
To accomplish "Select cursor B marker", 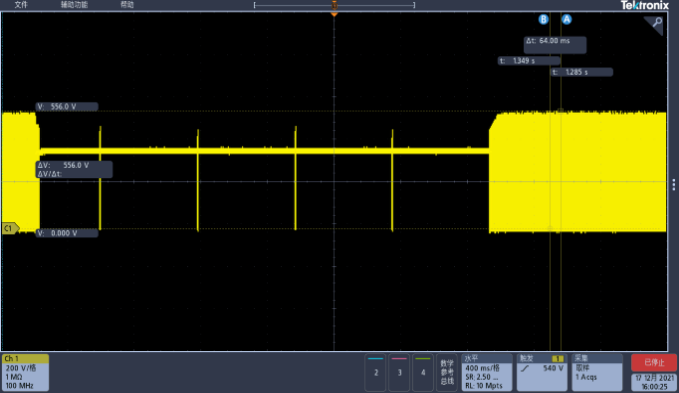I will (x=543, y=19).
